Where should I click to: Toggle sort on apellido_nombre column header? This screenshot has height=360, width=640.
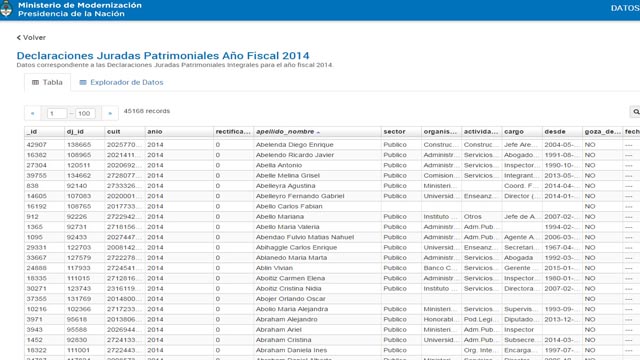pos(318,132)
